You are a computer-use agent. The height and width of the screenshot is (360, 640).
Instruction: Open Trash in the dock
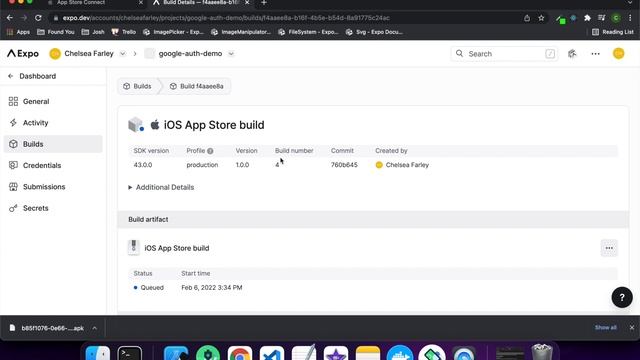point(542,353)
